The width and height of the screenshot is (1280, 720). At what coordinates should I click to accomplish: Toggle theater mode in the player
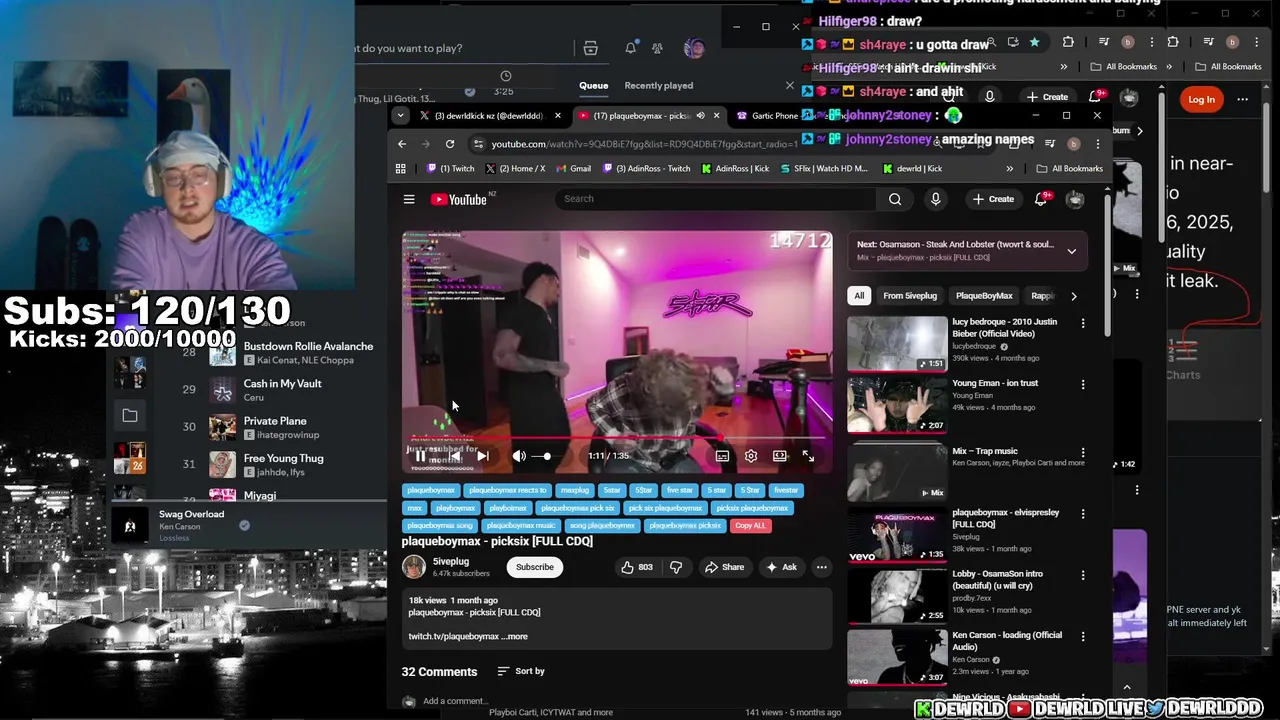pyautogui.click(x=779, y=456)
